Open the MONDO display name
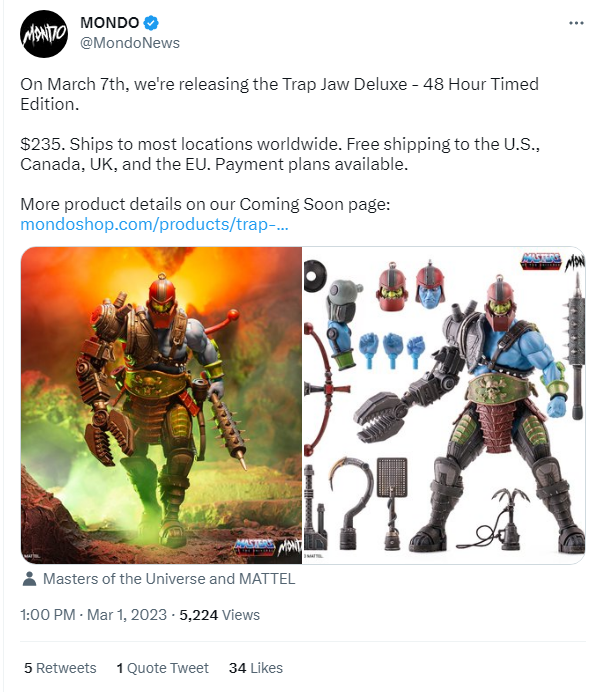Screen dimensions: 600x692 (109, 23)
